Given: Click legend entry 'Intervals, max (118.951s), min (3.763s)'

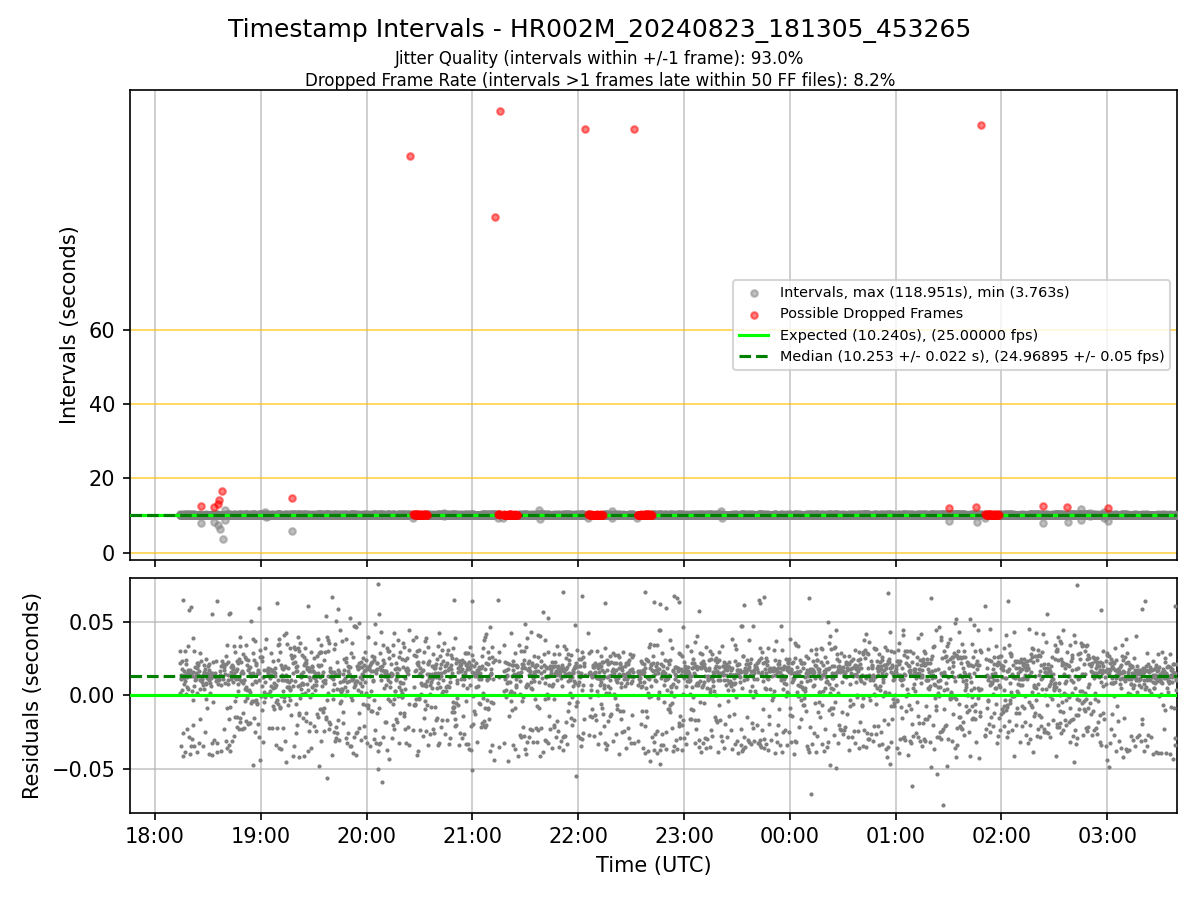Looking at the screenshot, I should (x=924, y=292).
